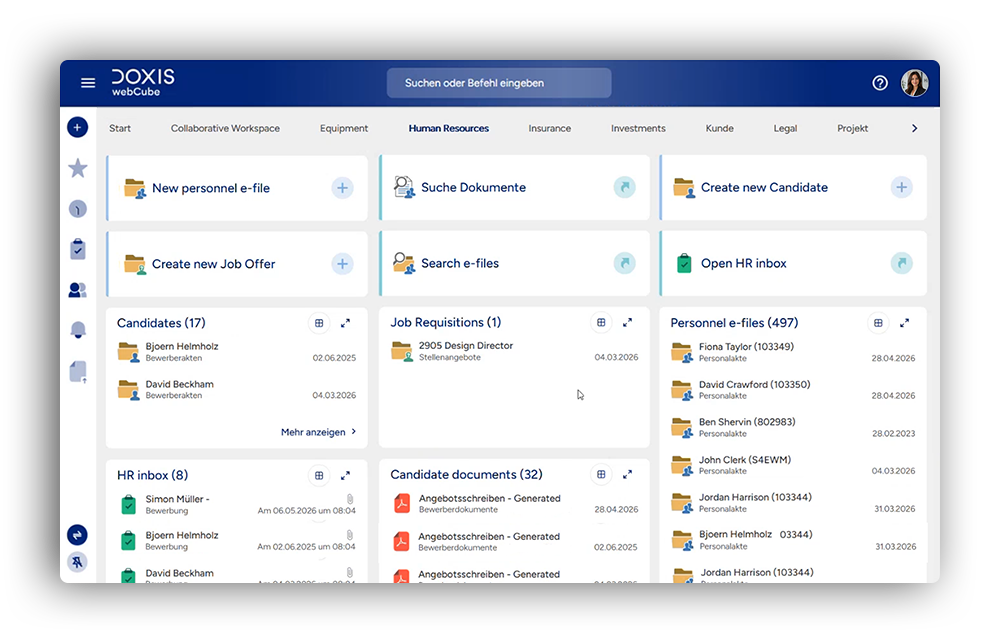Click arrow on Open HR inbox tile
The width and height of the screenshot is (1000, 643).
[x=901, y=263]
